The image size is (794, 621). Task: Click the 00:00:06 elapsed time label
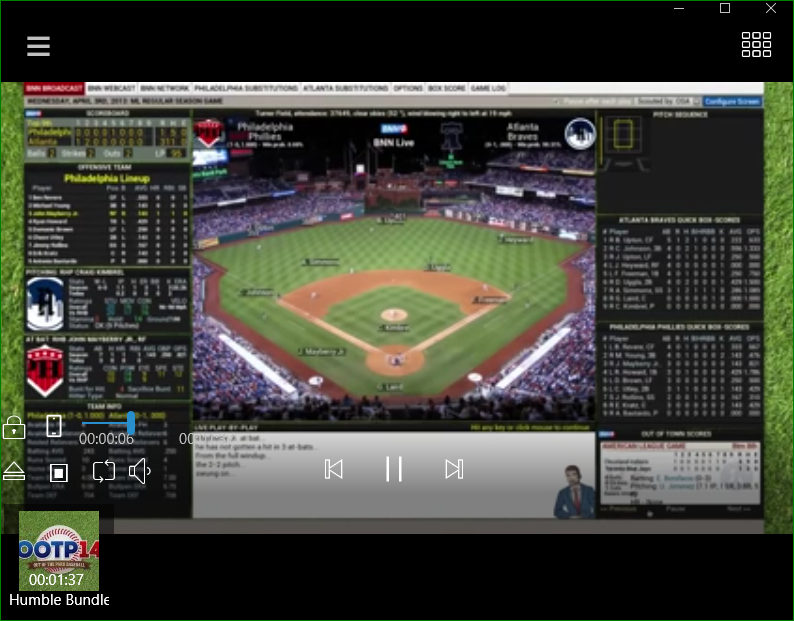106,439
